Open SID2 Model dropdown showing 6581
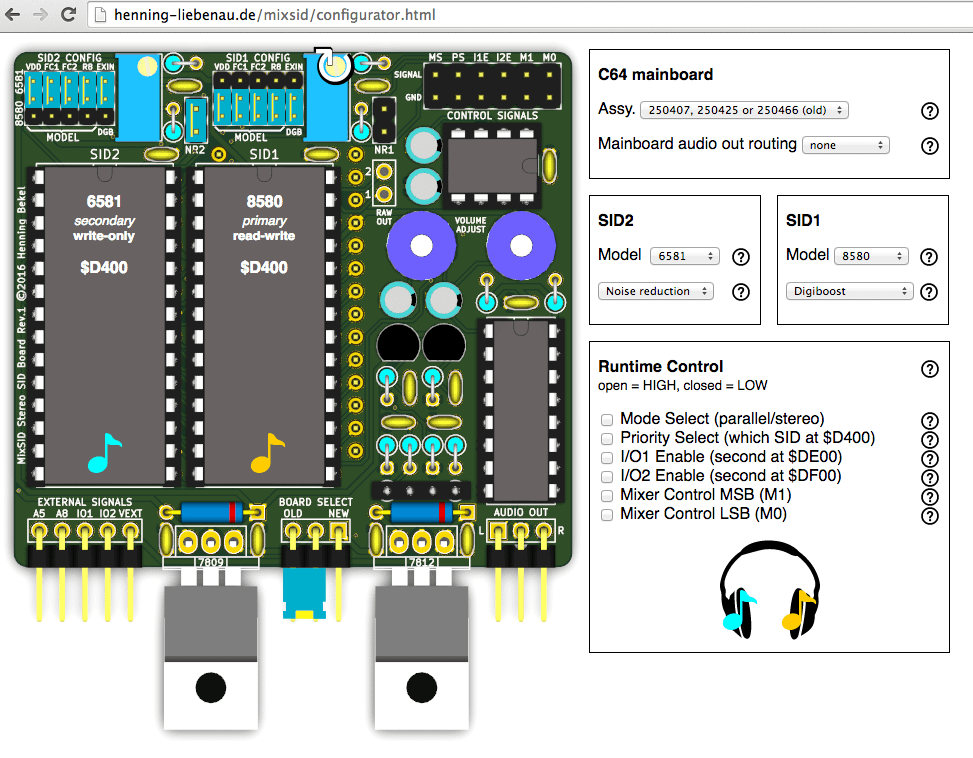The width and height of the screenshot is (973, 758). point(684,256)
